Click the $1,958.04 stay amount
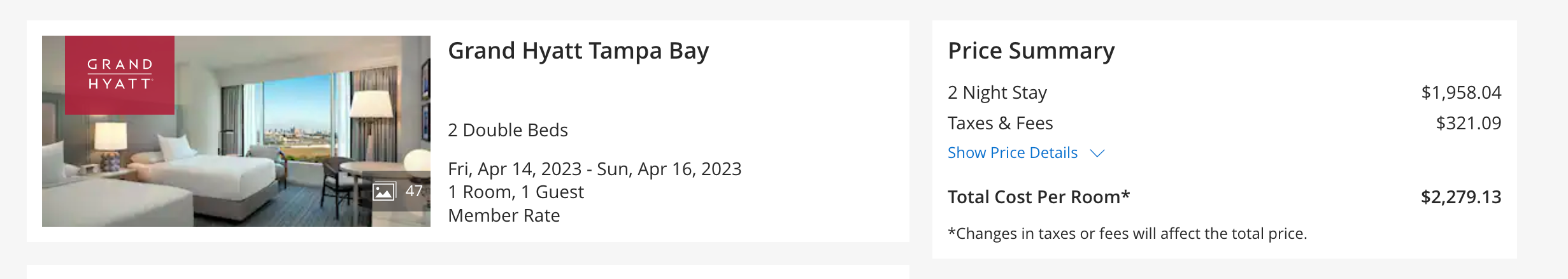1568x279 pixels. pos(1460,93)
